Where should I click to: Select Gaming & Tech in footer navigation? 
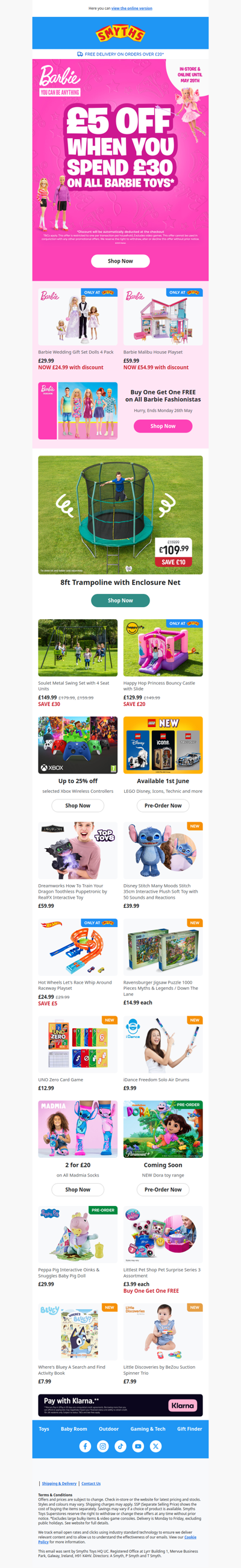coord(148,1428)
